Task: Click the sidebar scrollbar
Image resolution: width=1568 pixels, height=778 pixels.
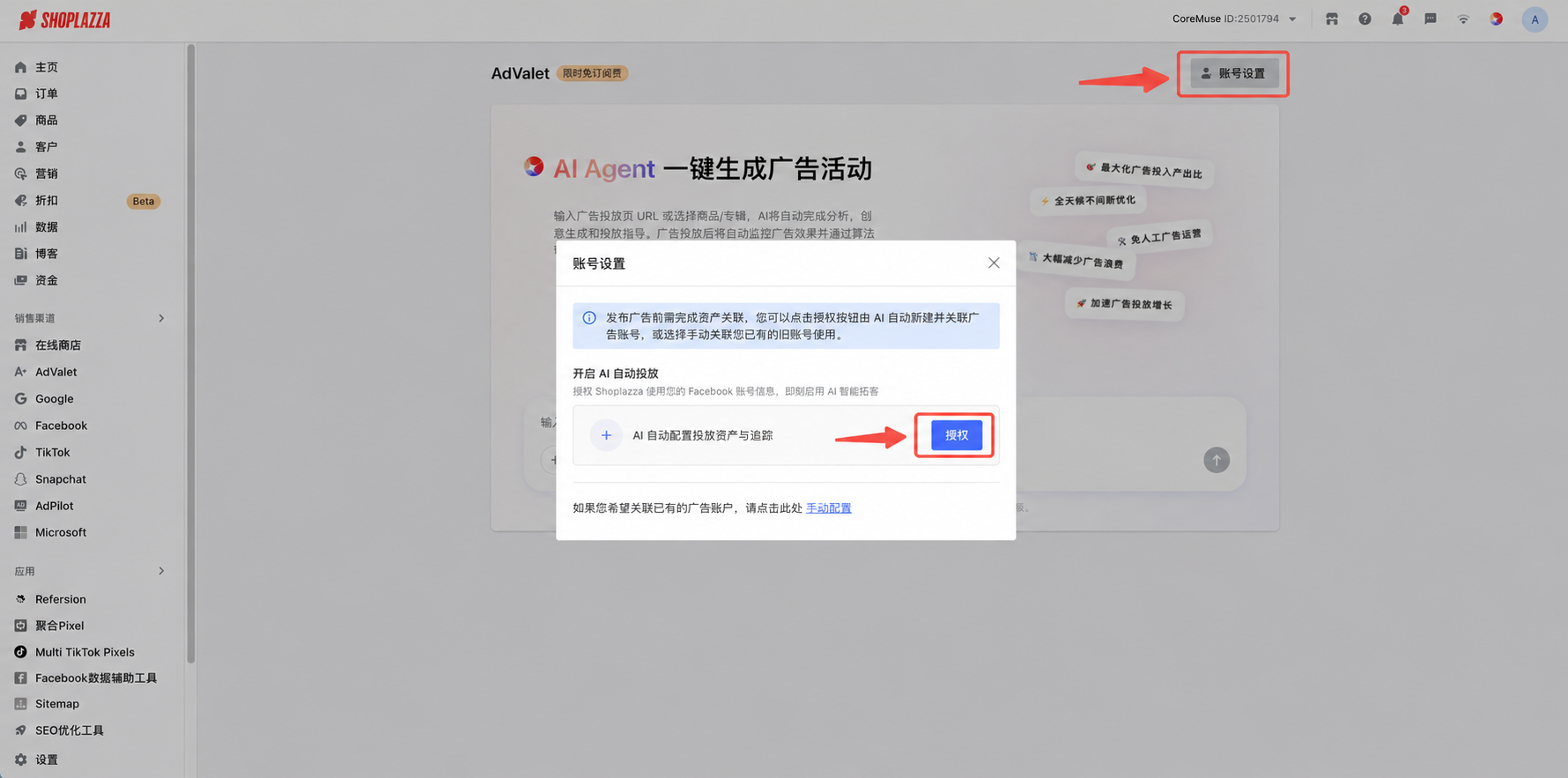Action: point(190,352)
